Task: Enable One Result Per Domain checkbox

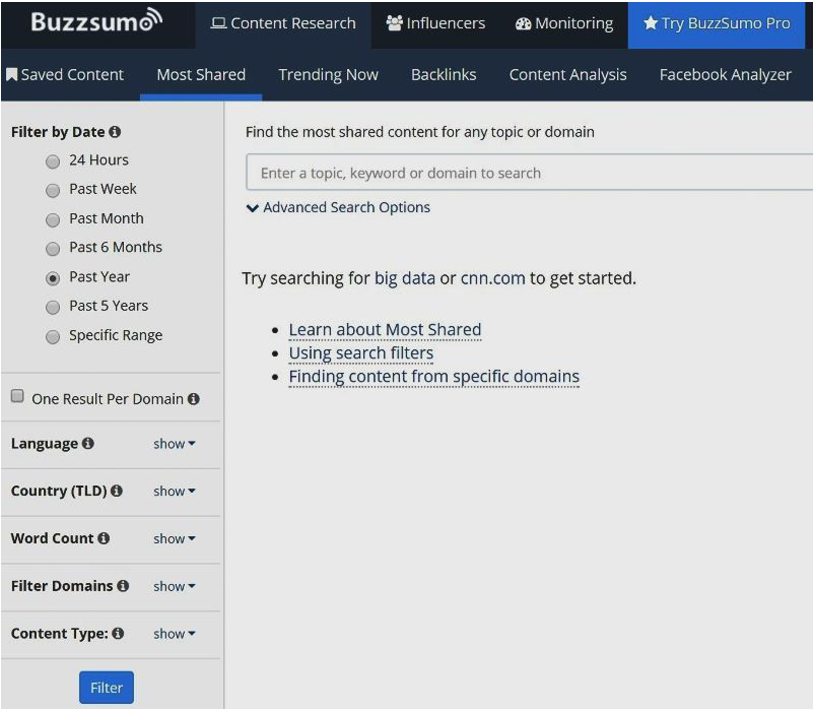Action: [17, 396]
